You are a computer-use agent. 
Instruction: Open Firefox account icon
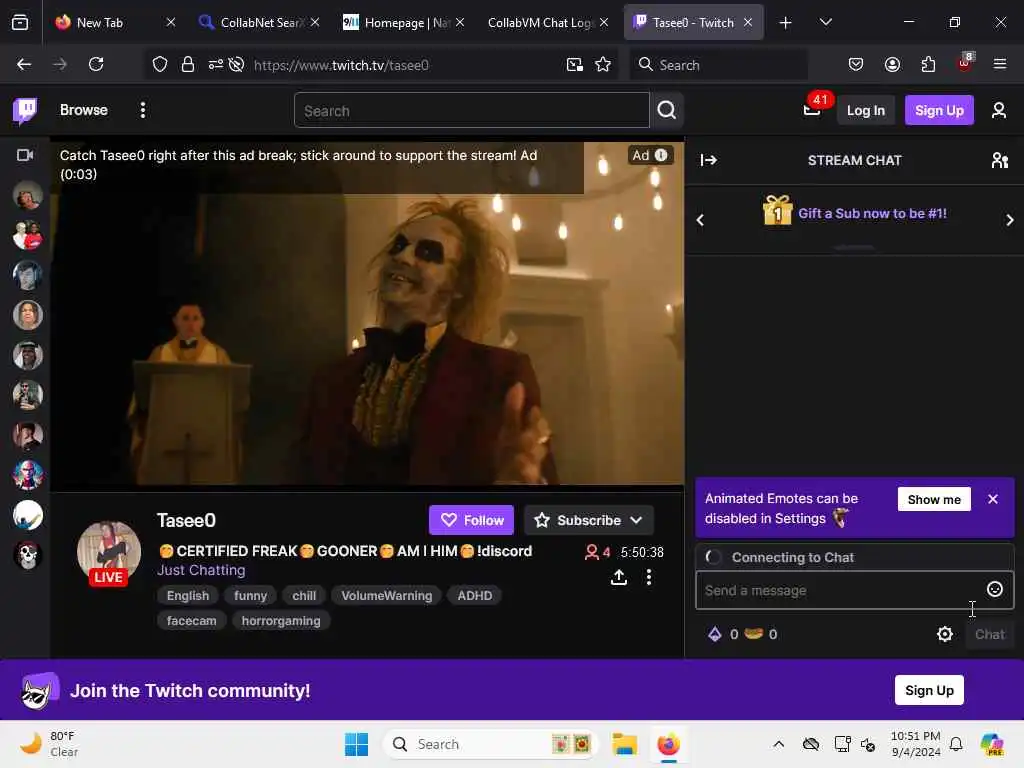click(x=892, y=64)
